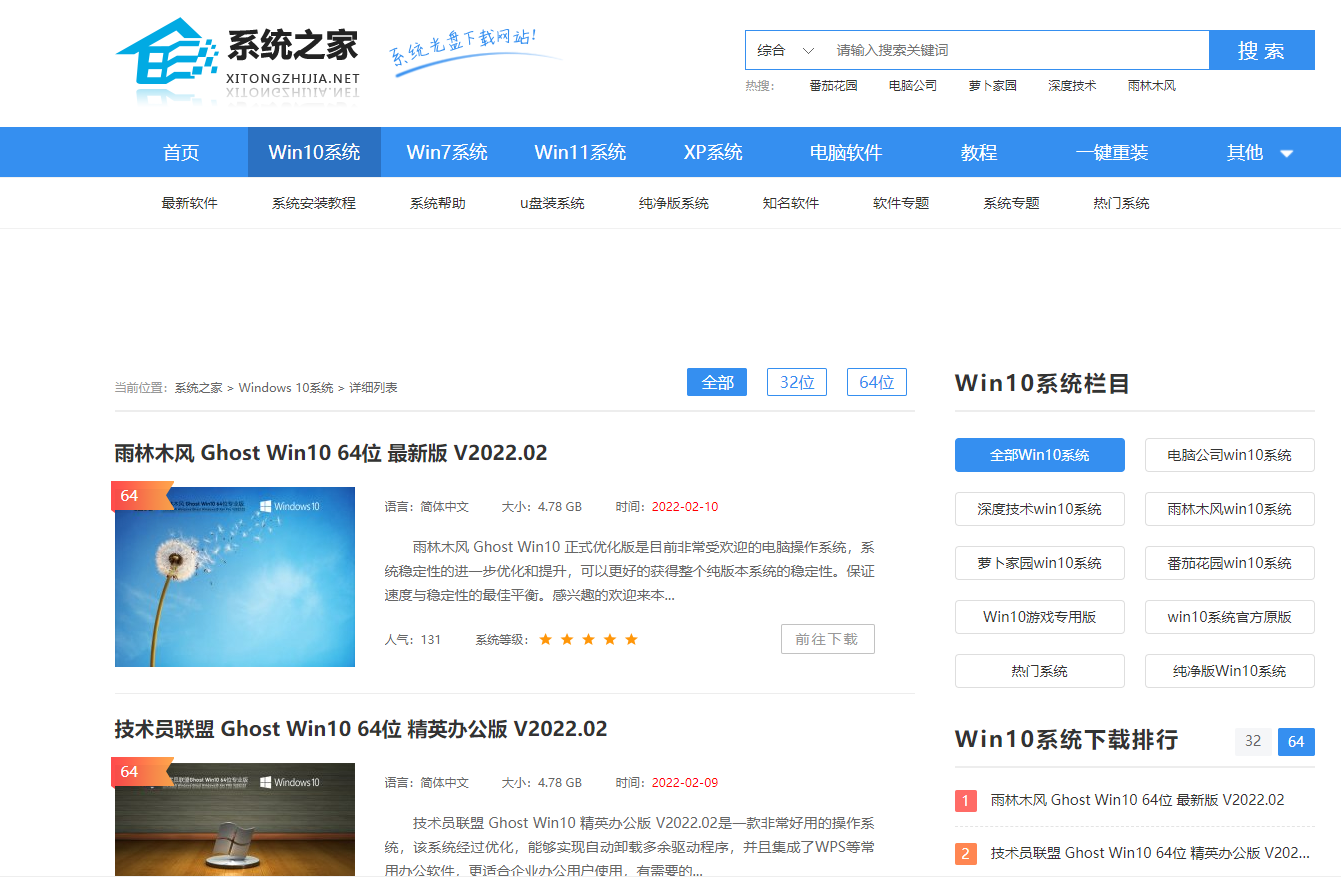Click the dandelion system thumbnail image
Viewport: 1341px width, 881px height.
pyautogui.click(x=234, y=576)
